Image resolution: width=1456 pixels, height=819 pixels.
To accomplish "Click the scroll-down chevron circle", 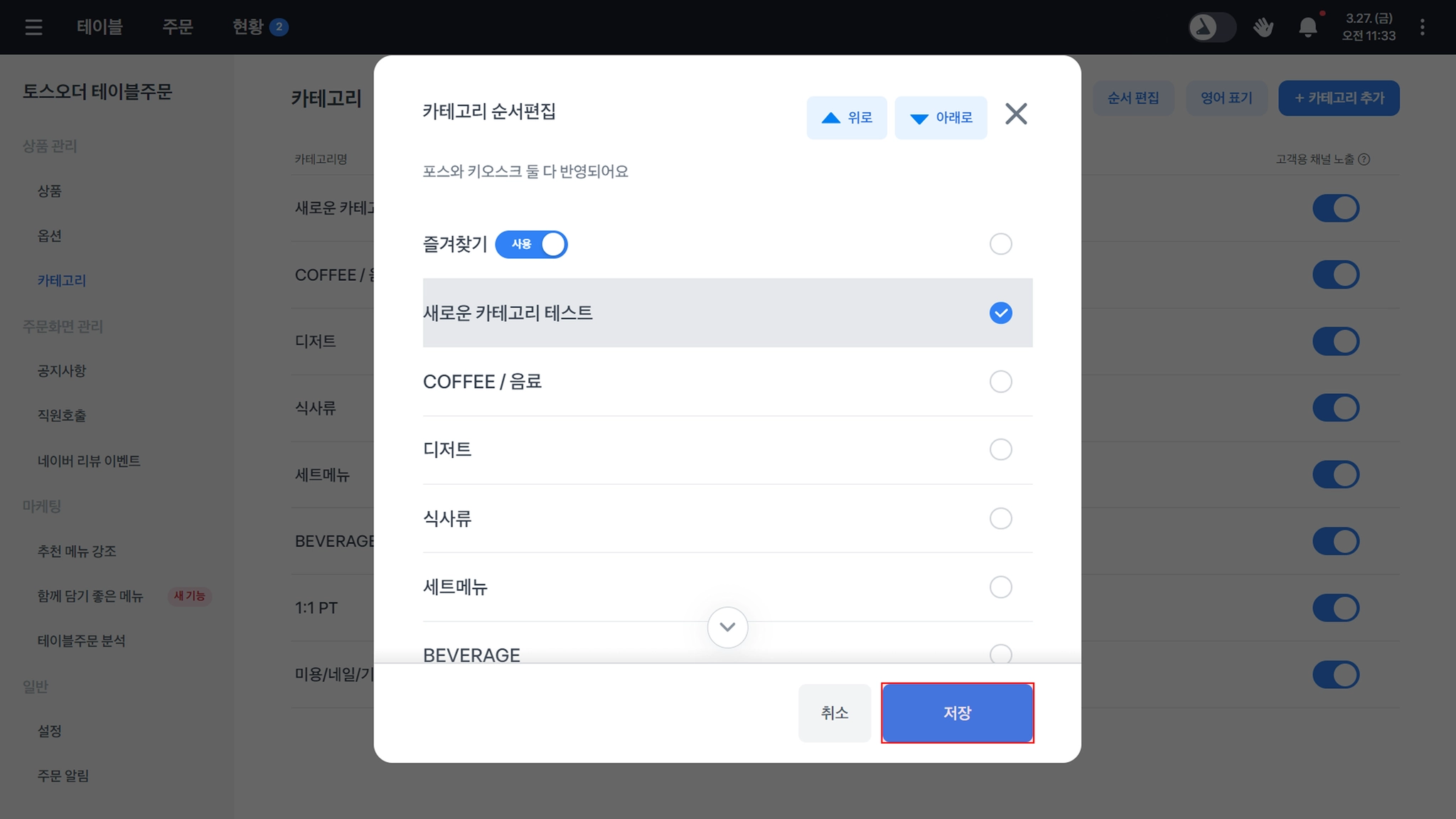I will point(727,627).
